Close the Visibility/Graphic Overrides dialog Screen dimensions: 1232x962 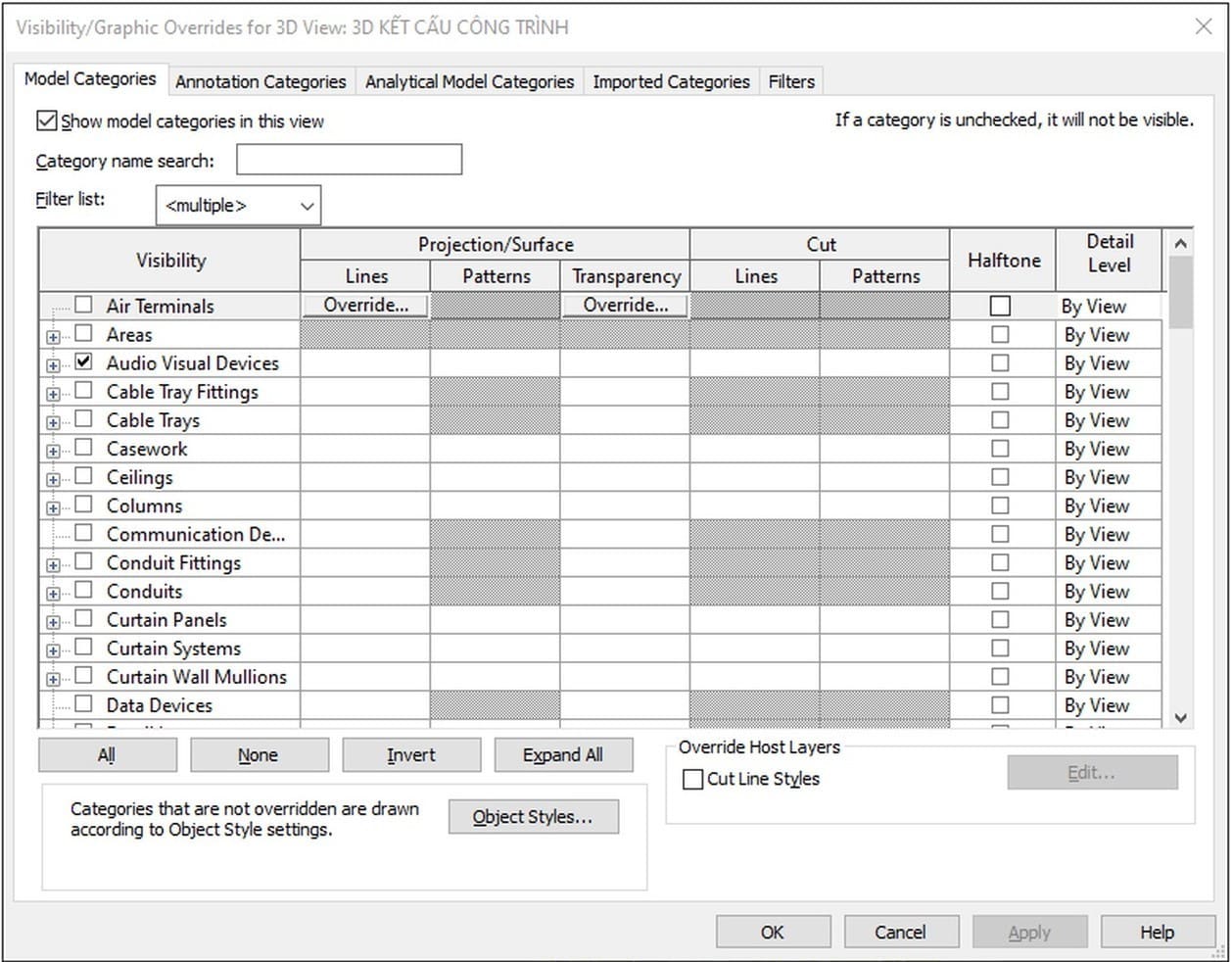pos(1204,26)
